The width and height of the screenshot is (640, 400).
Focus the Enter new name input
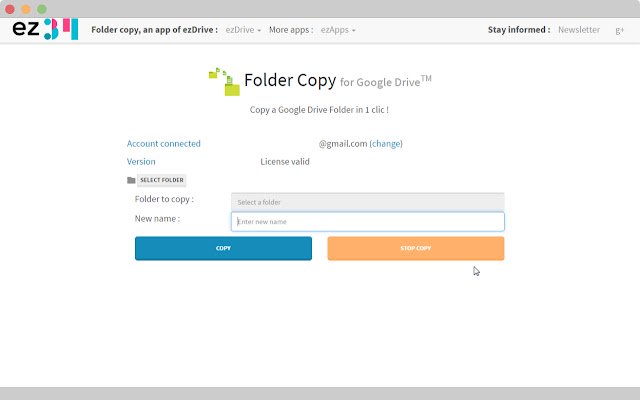click(x=368, y=222)
